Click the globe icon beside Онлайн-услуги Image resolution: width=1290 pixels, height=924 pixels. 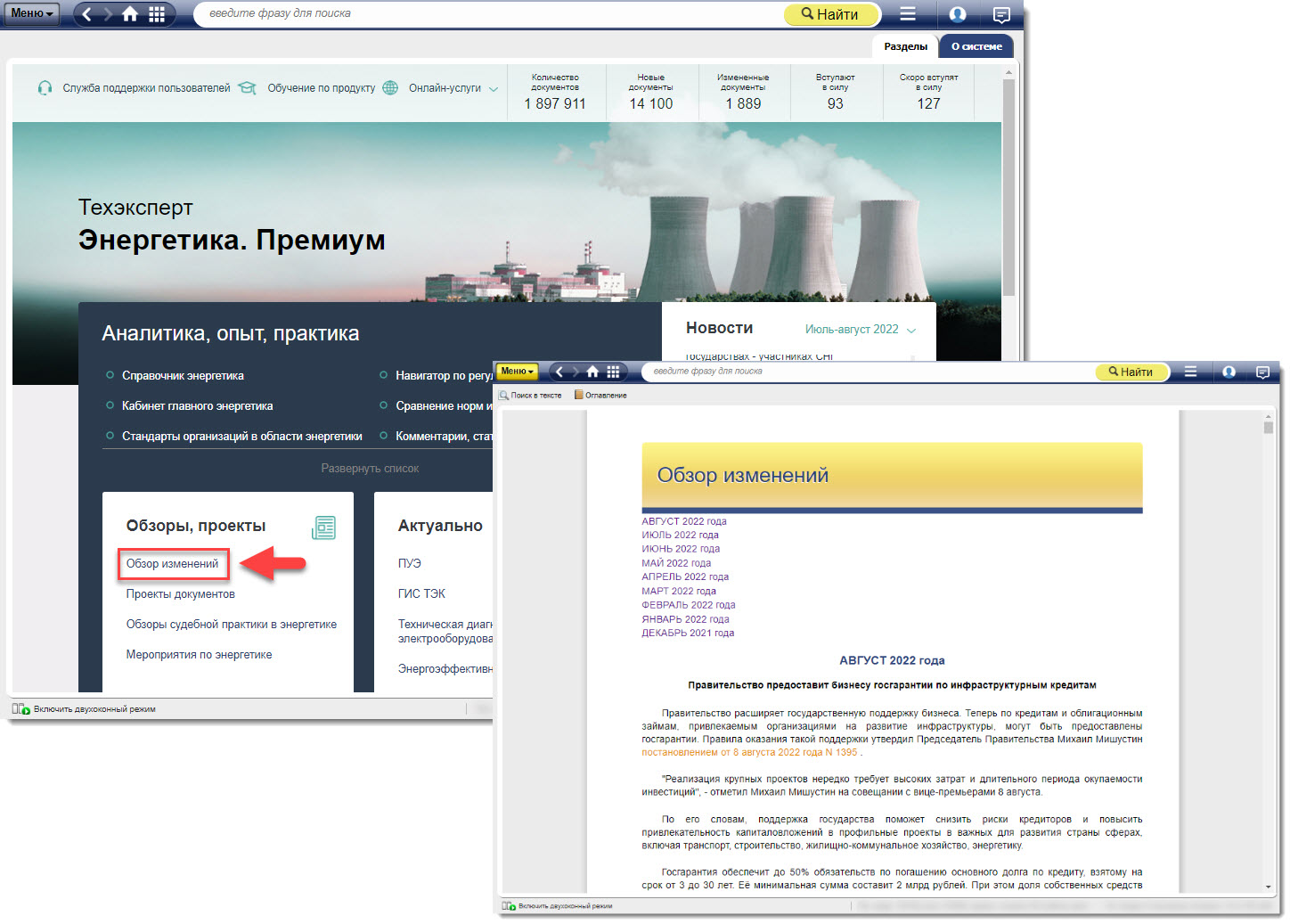pos(390,88)
